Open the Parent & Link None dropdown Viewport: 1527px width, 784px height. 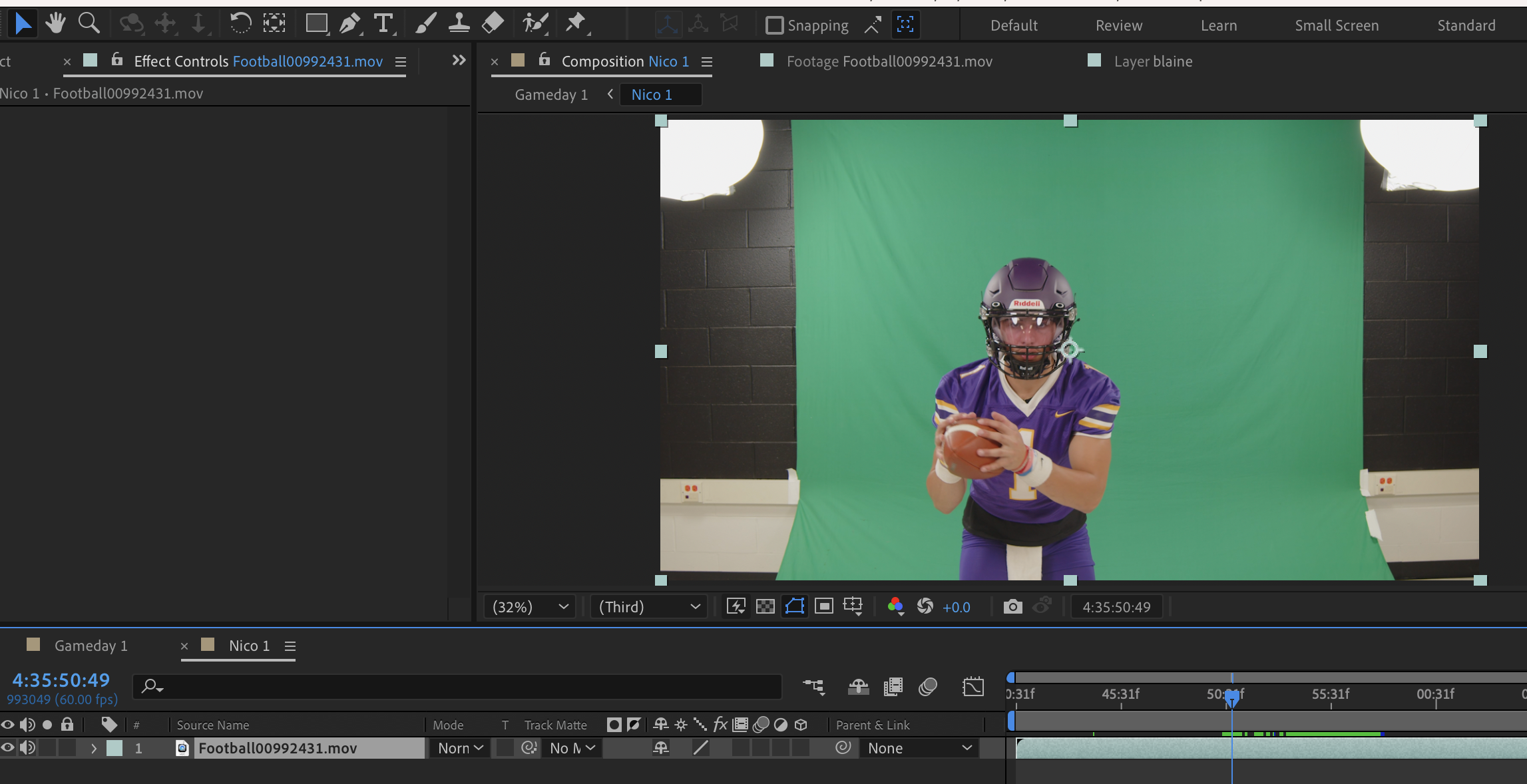(x=919, y=748)
